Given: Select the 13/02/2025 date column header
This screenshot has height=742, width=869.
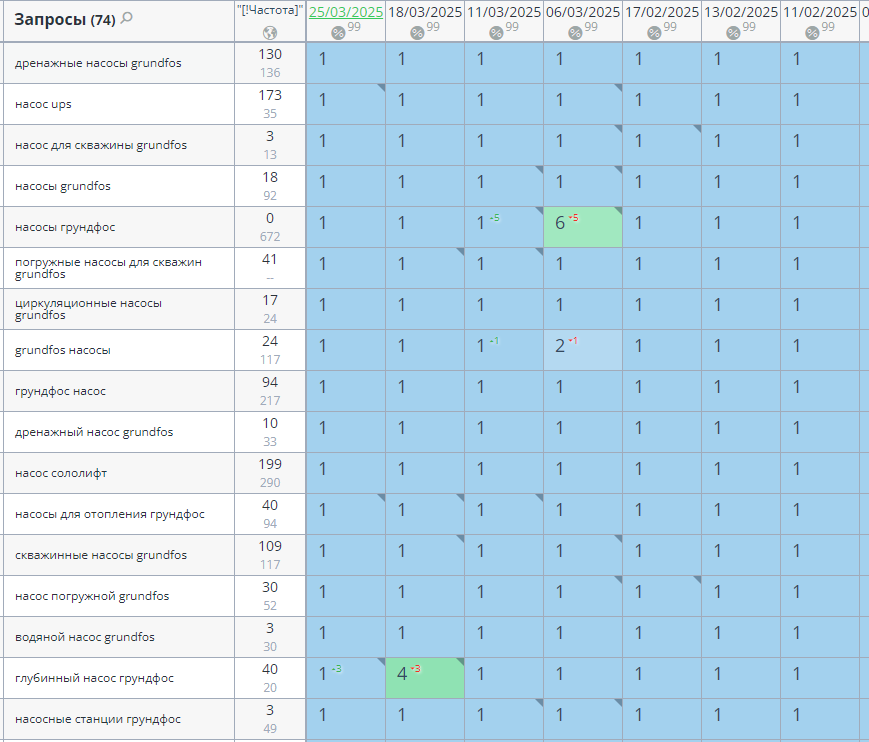Looking at the screenshot, I should tap(741, 12).
